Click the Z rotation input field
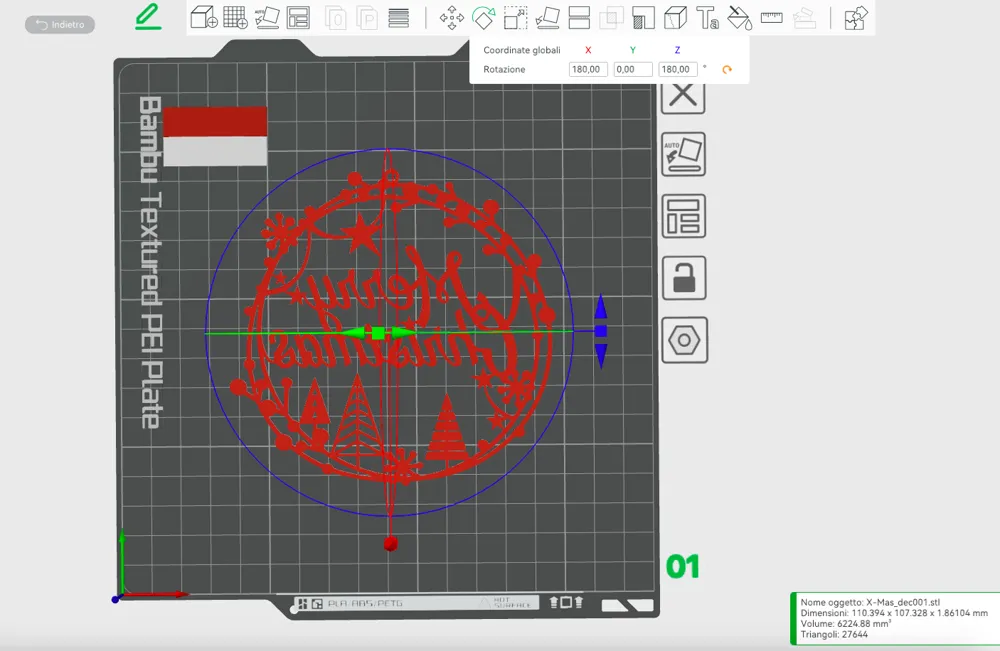 click(677, 70)
